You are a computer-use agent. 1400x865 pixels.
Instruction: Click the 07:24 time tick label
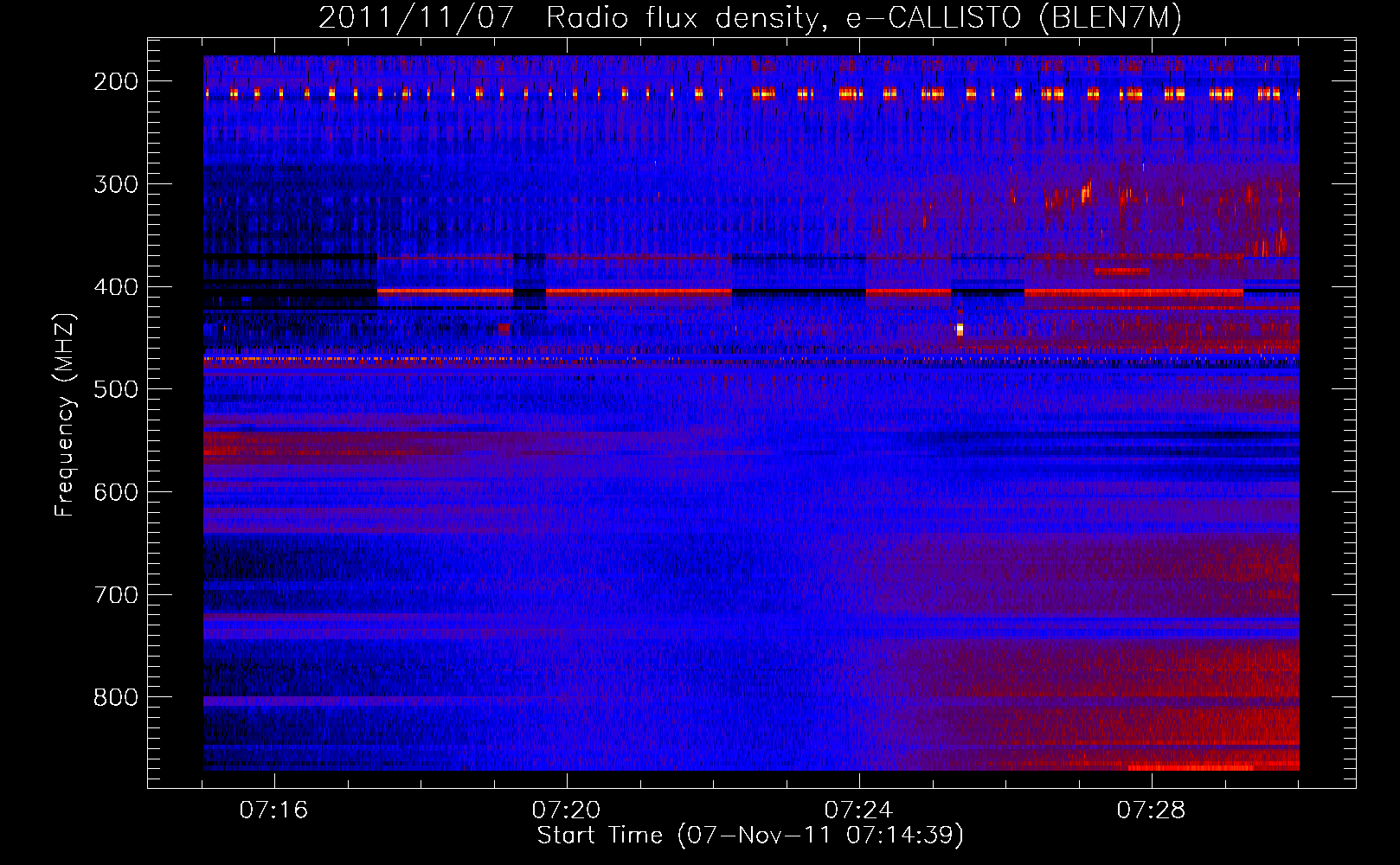point(859,811)
